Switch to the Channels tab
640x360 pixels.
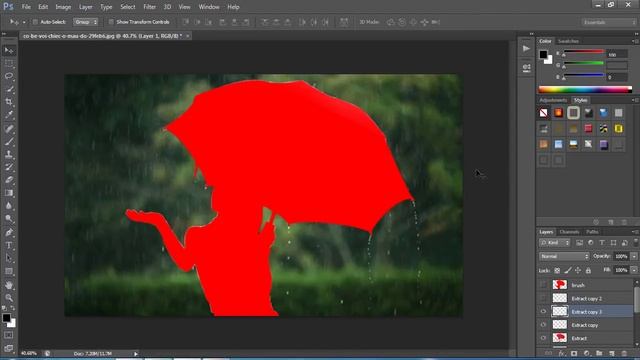point(569,232)
